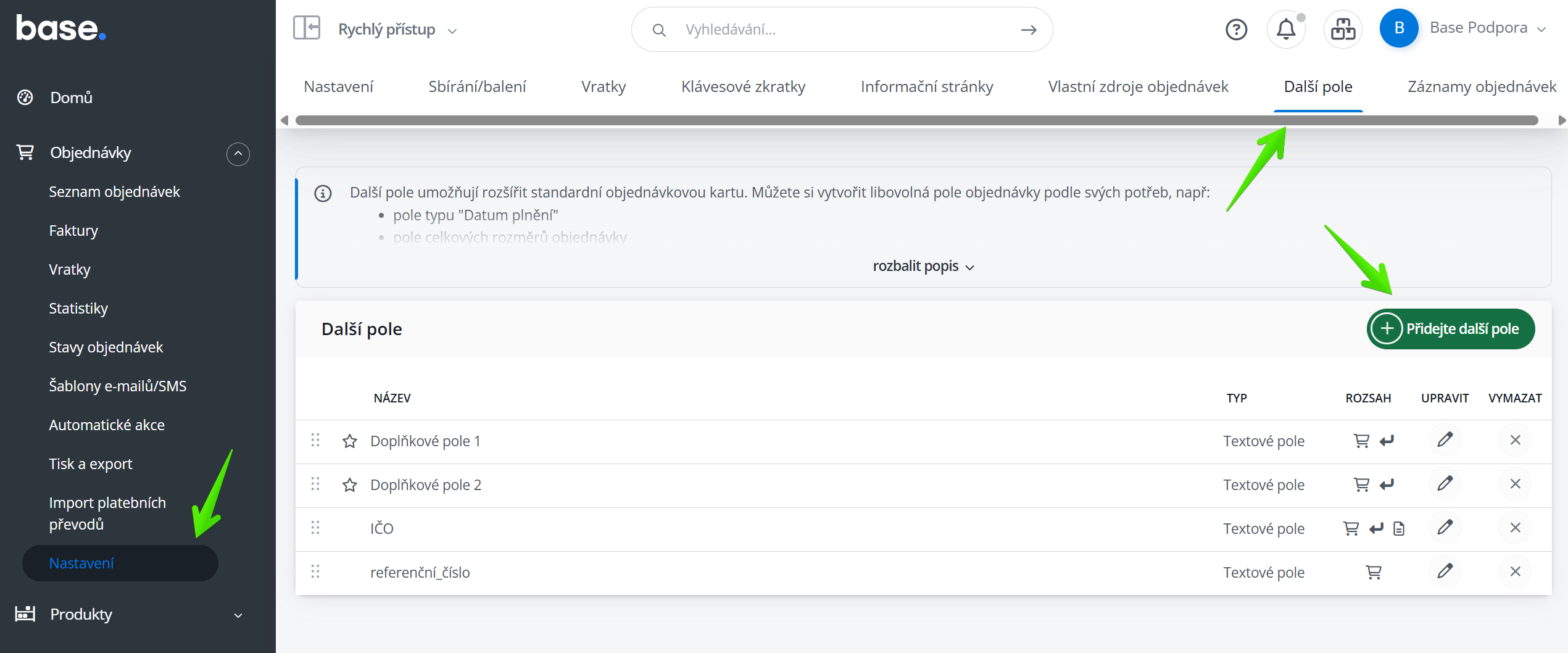Click the search magnifier icon
1568x653 pixels.
[659, 30]
